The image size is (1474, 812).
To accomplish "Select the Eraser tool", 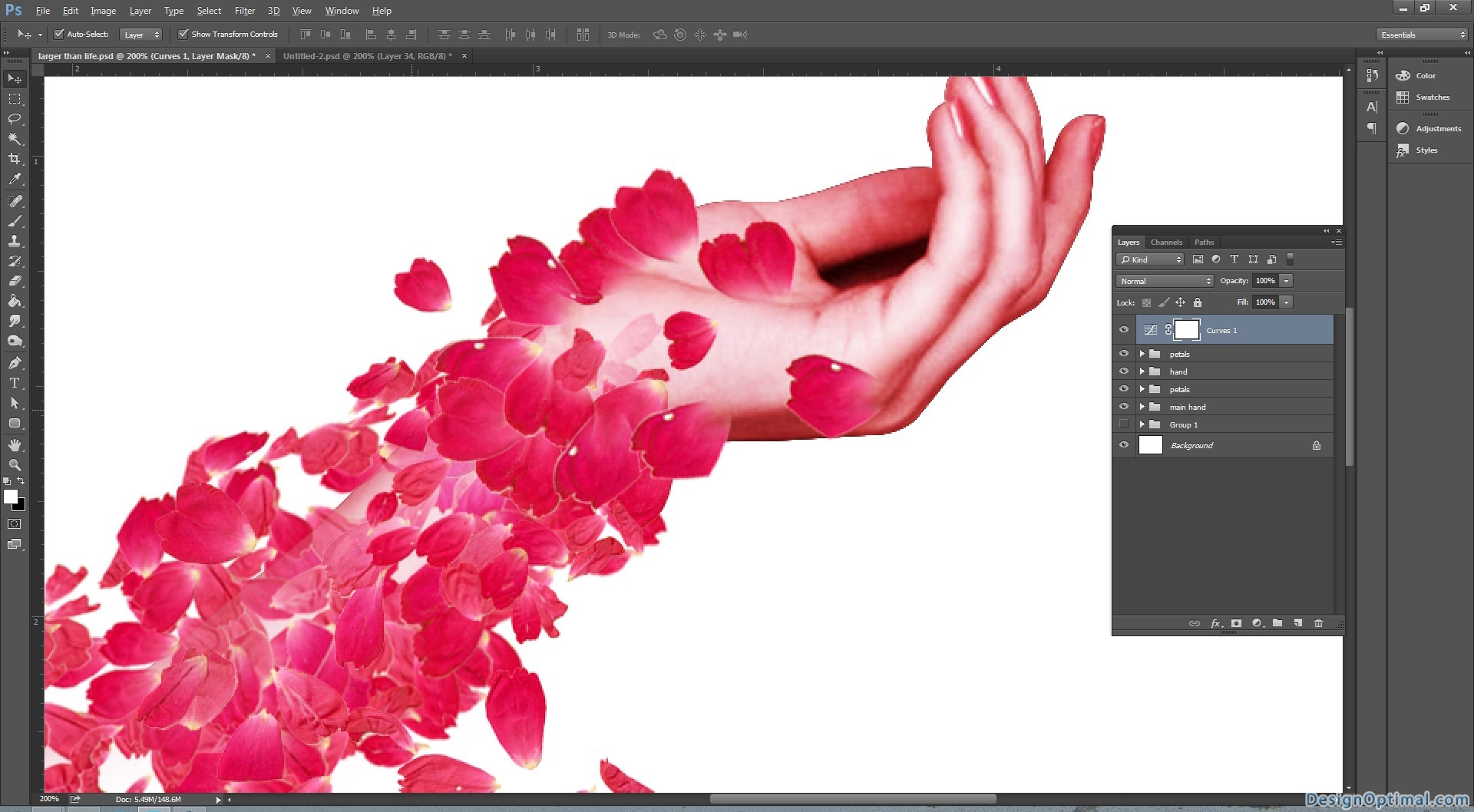I will pos(15,281).
